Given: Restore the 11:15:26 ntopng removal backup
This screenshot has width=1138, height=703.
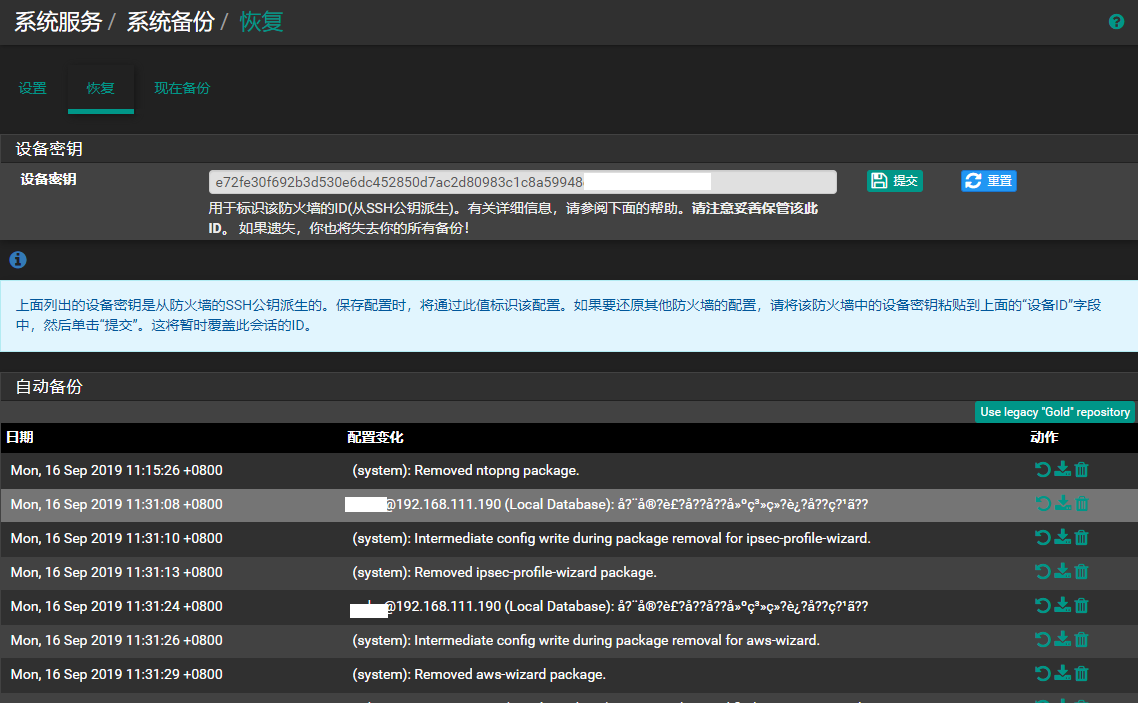Looking at the screenshot, I should tap(1043, 470).
